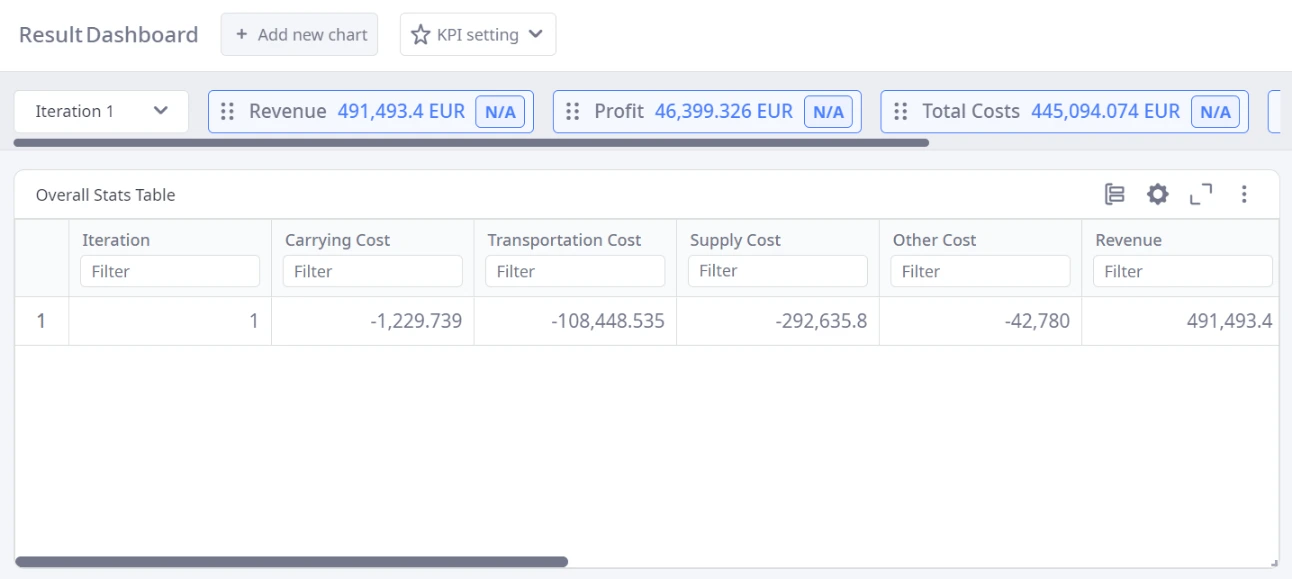The width and height of the screenshot is (1292, 579).
Task: Open the table layout icon in Overall Stats Table
Action: [1115, 194]
